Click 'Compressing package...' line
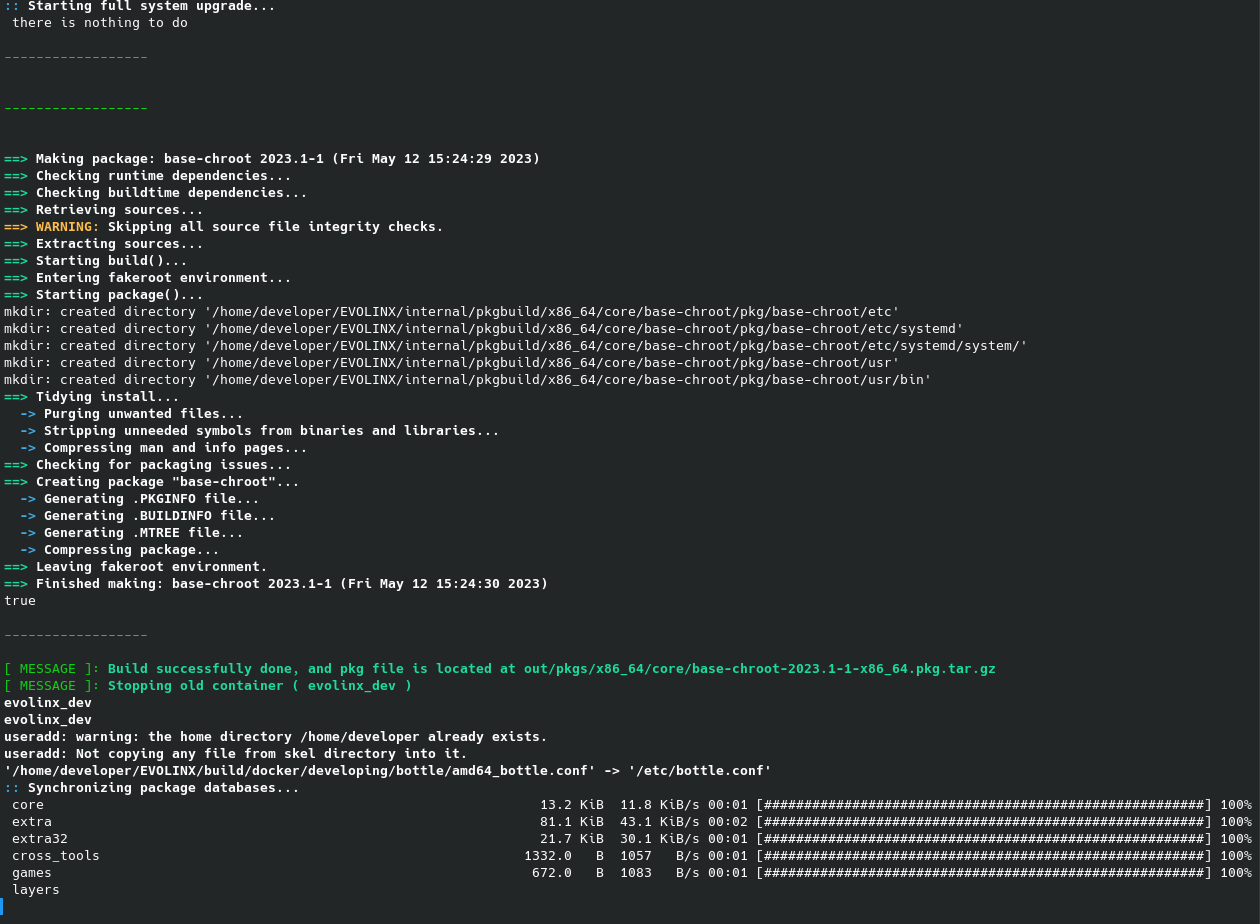The image size is (1260, 924). (x=120, y=549)
